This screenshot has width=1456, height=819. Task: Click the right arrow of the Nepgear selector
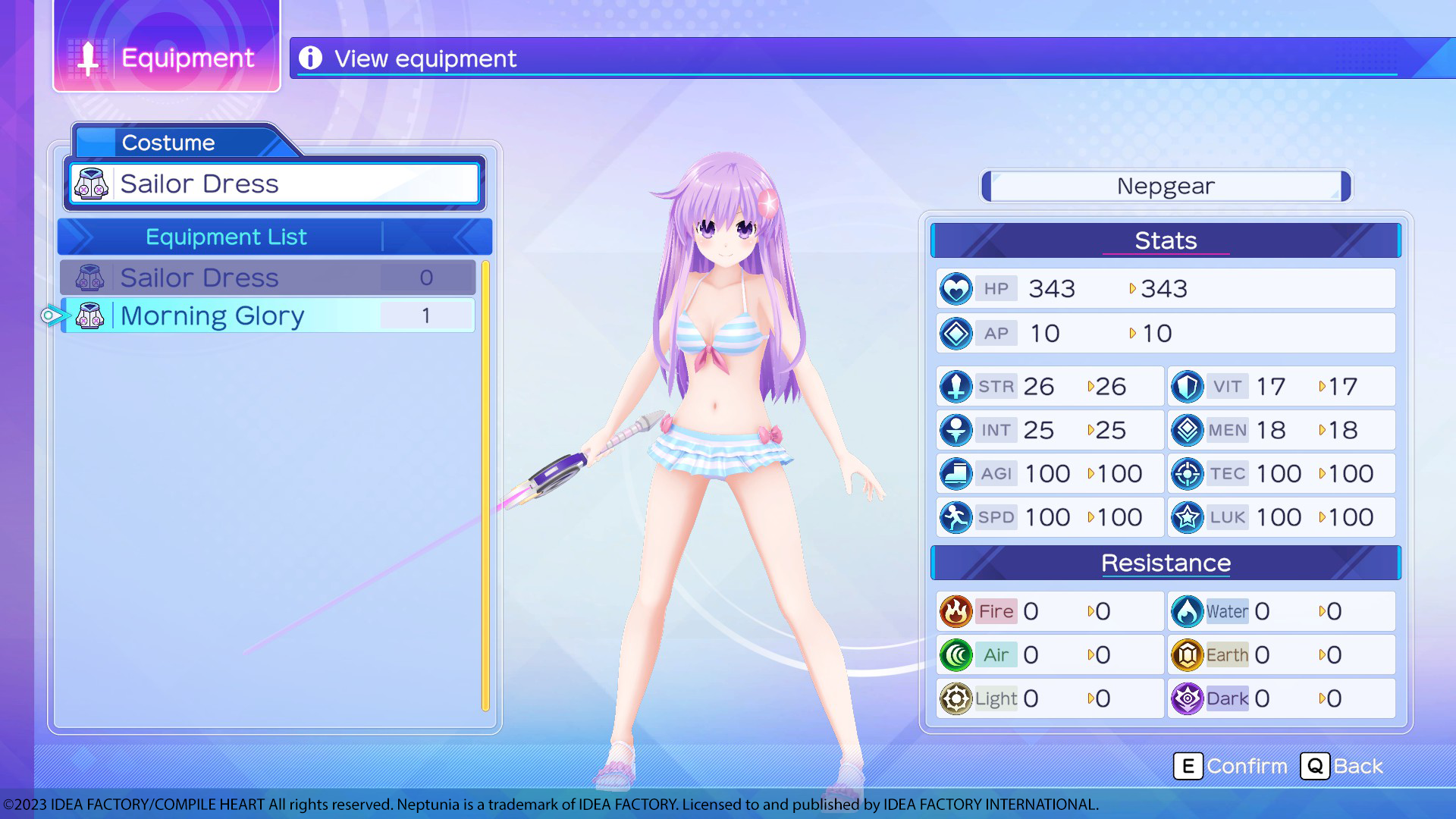(1345, 187)
